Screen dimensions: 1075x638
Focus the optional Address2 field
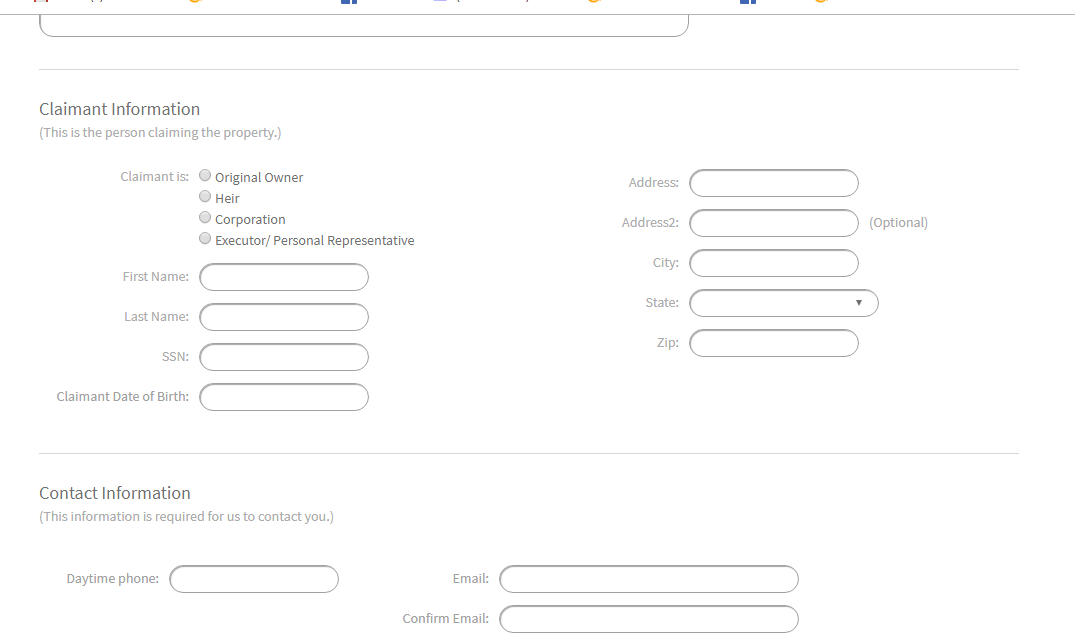click(x=773, y=223)
